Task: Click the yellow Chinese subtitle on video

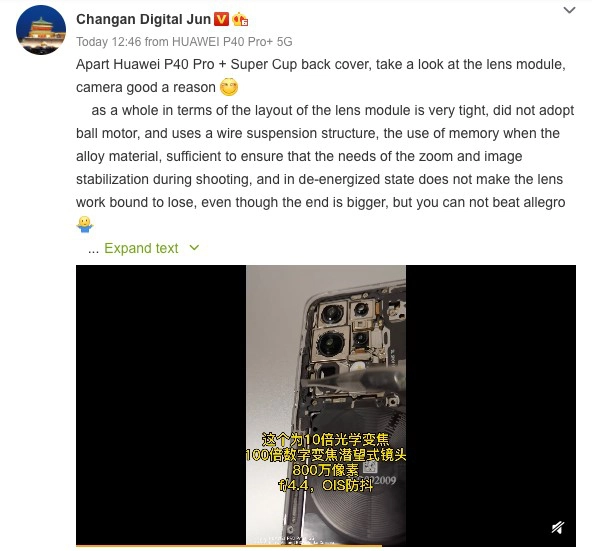Action: (x=325, y=462)
